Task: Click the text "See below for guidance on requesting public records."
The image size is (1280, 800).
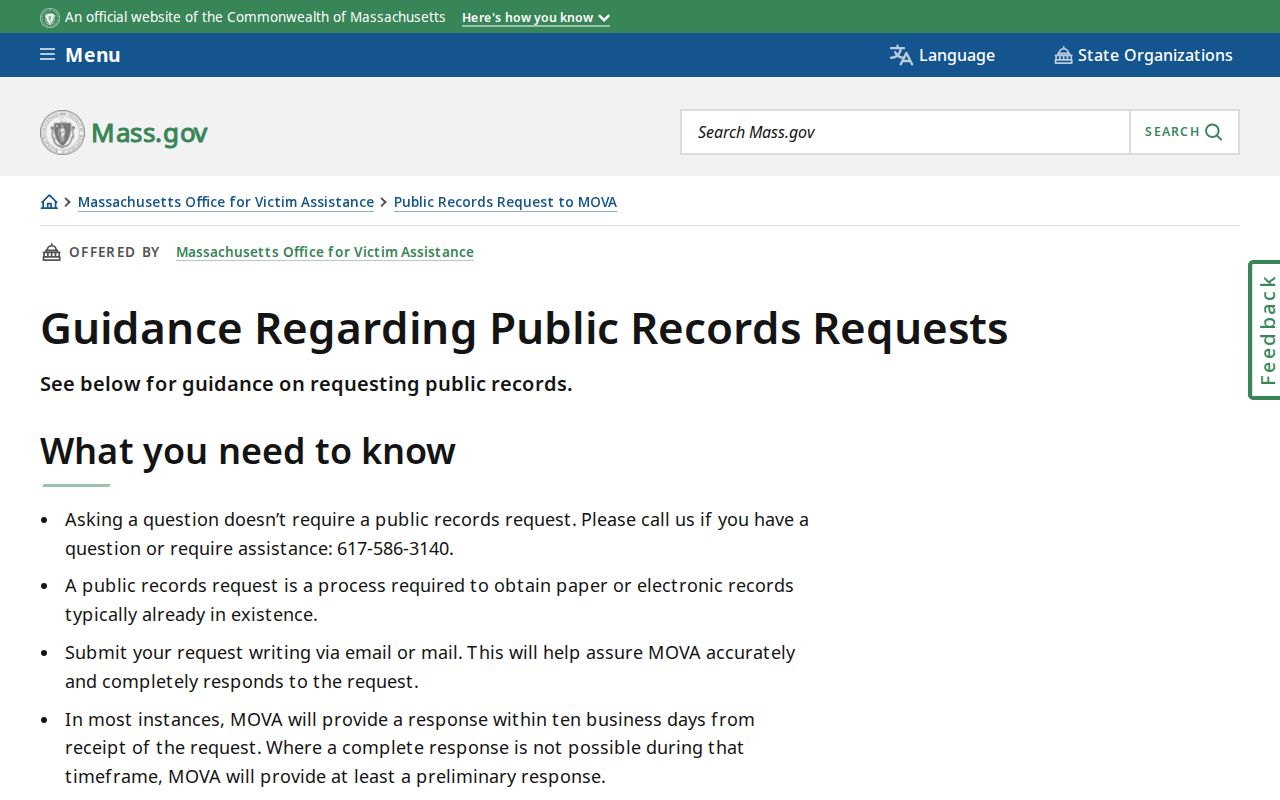Action: (x=306, y=384)
